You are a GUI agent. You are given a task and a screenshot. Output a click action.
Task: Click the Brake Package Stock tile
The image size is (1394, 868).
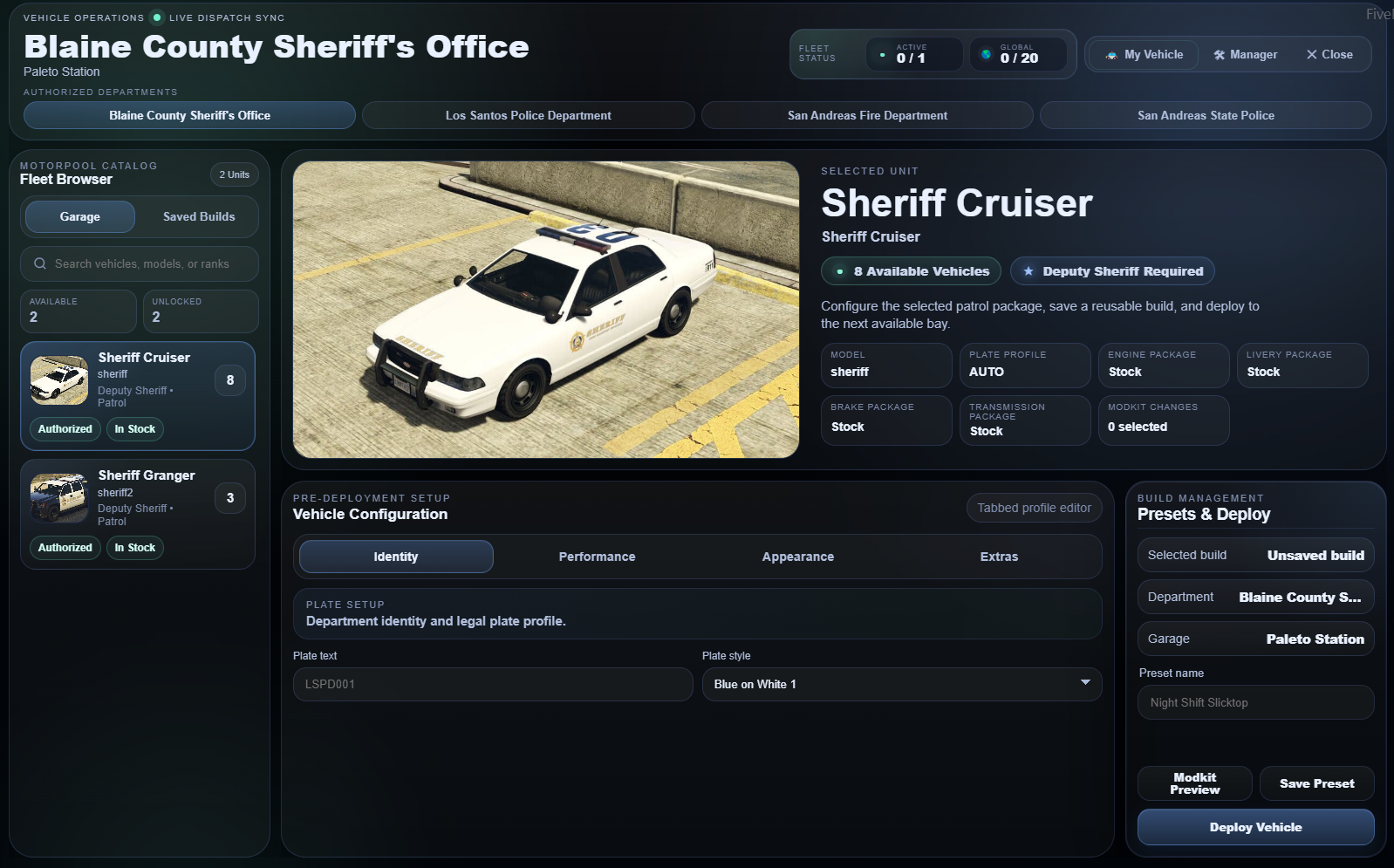[886, 420]
